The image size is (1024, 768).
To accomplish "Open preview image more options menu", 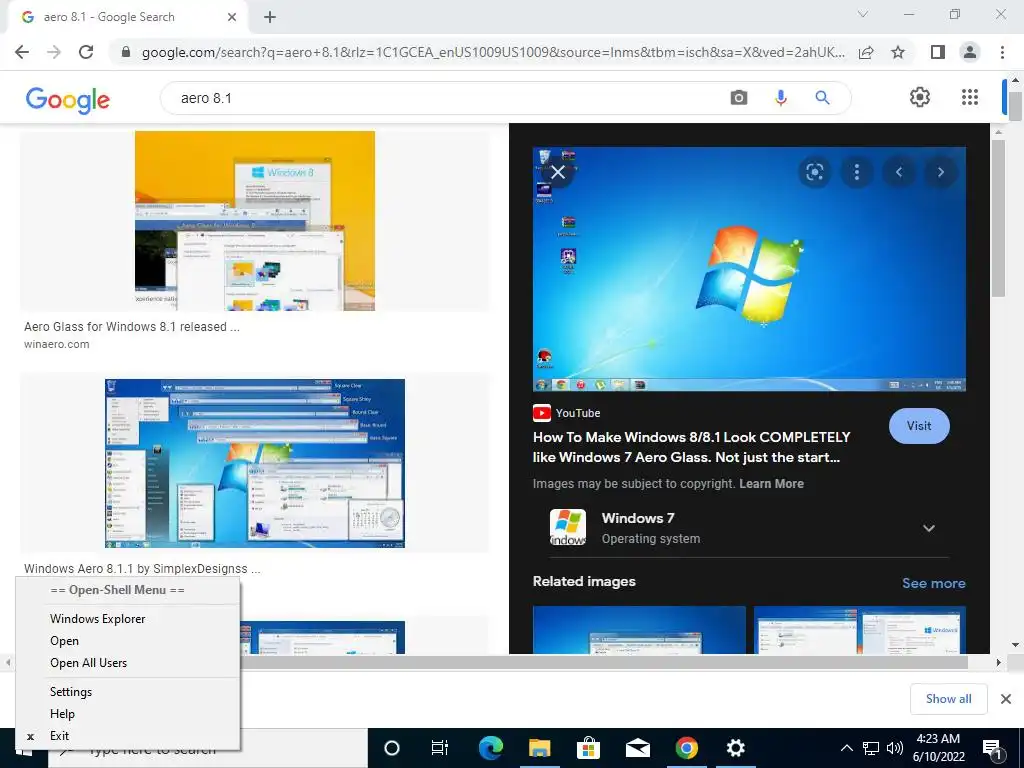I will (857, 172).
